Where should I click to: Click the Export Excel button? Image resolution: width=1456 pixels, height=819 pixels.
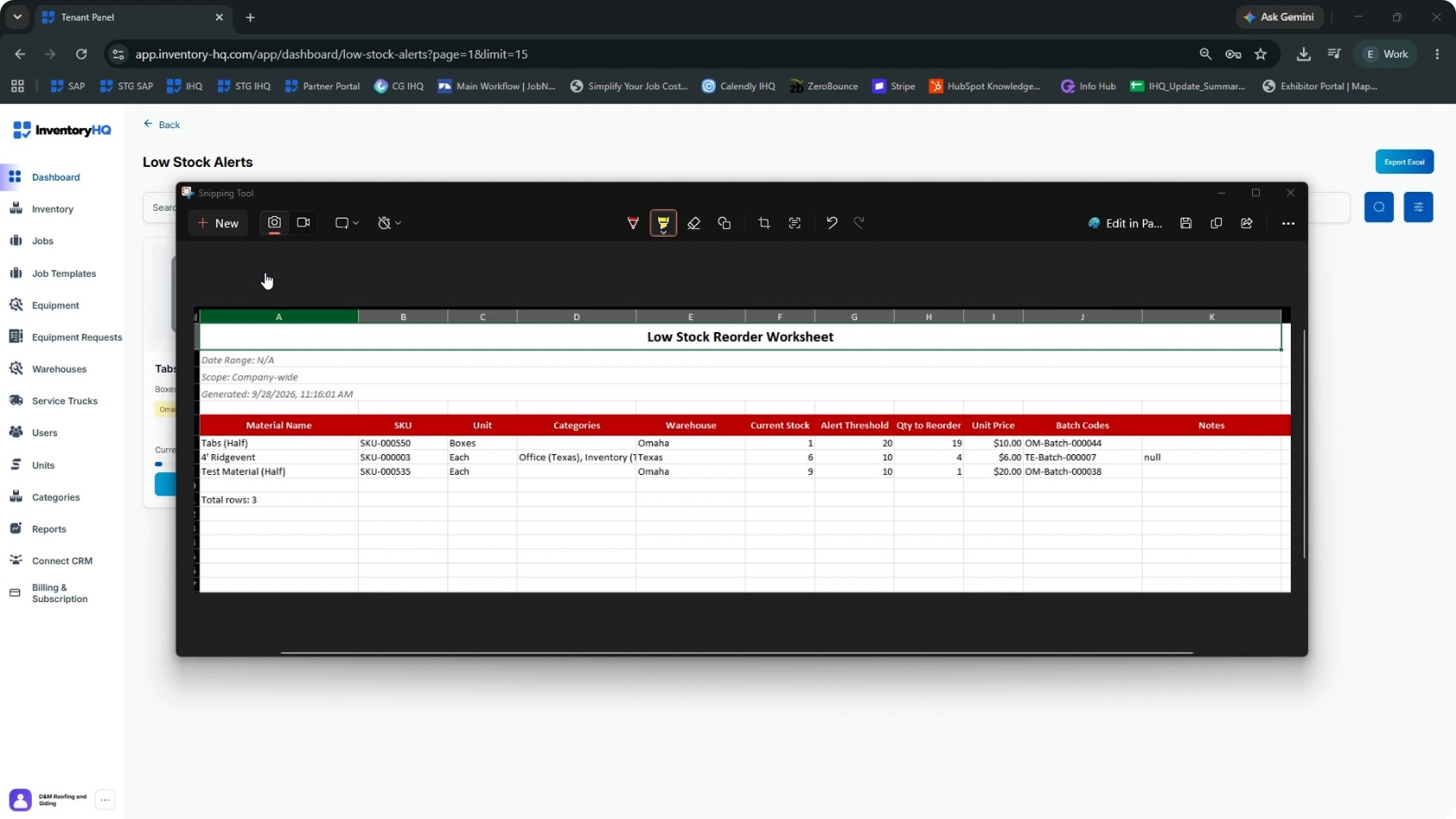1404,162
